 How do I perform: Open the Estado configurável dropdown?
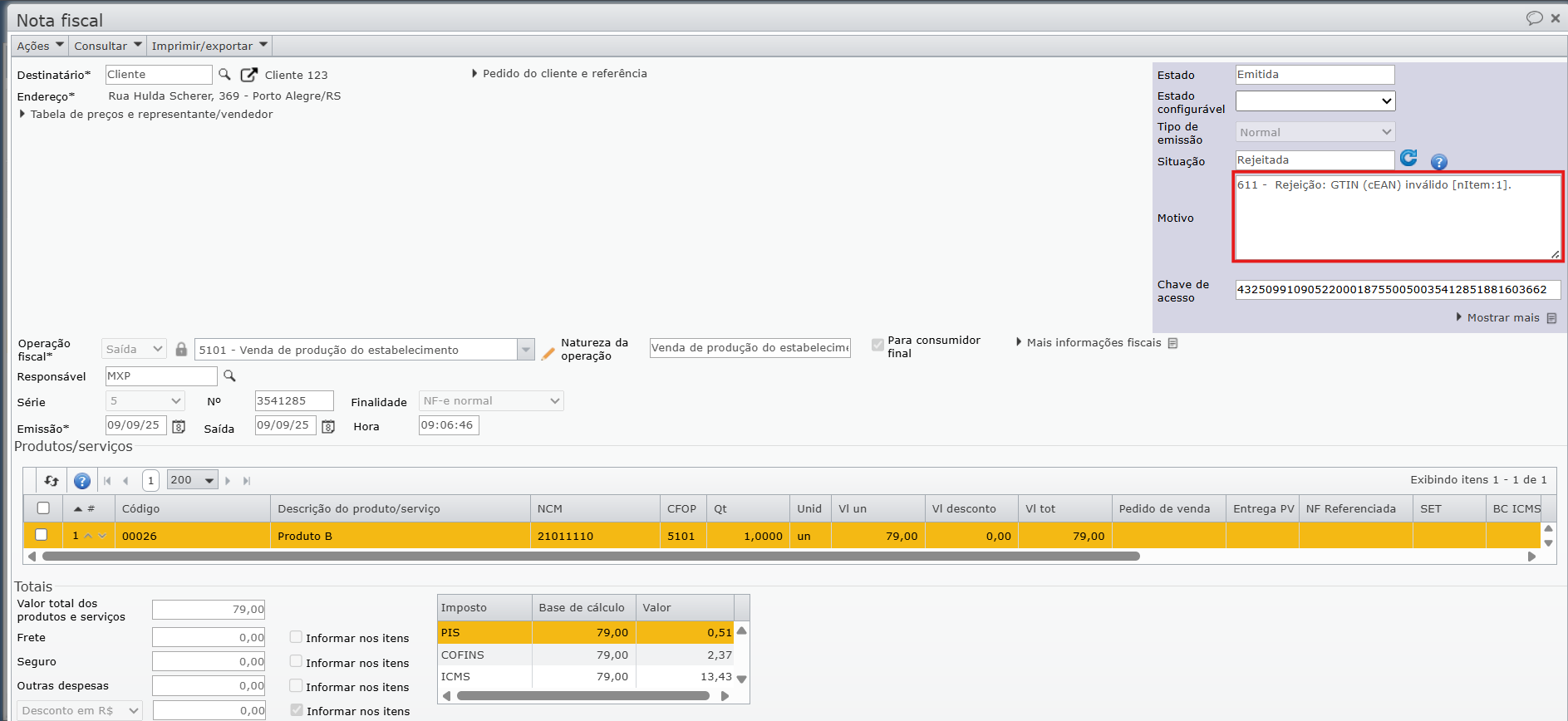coord(1315,101)
